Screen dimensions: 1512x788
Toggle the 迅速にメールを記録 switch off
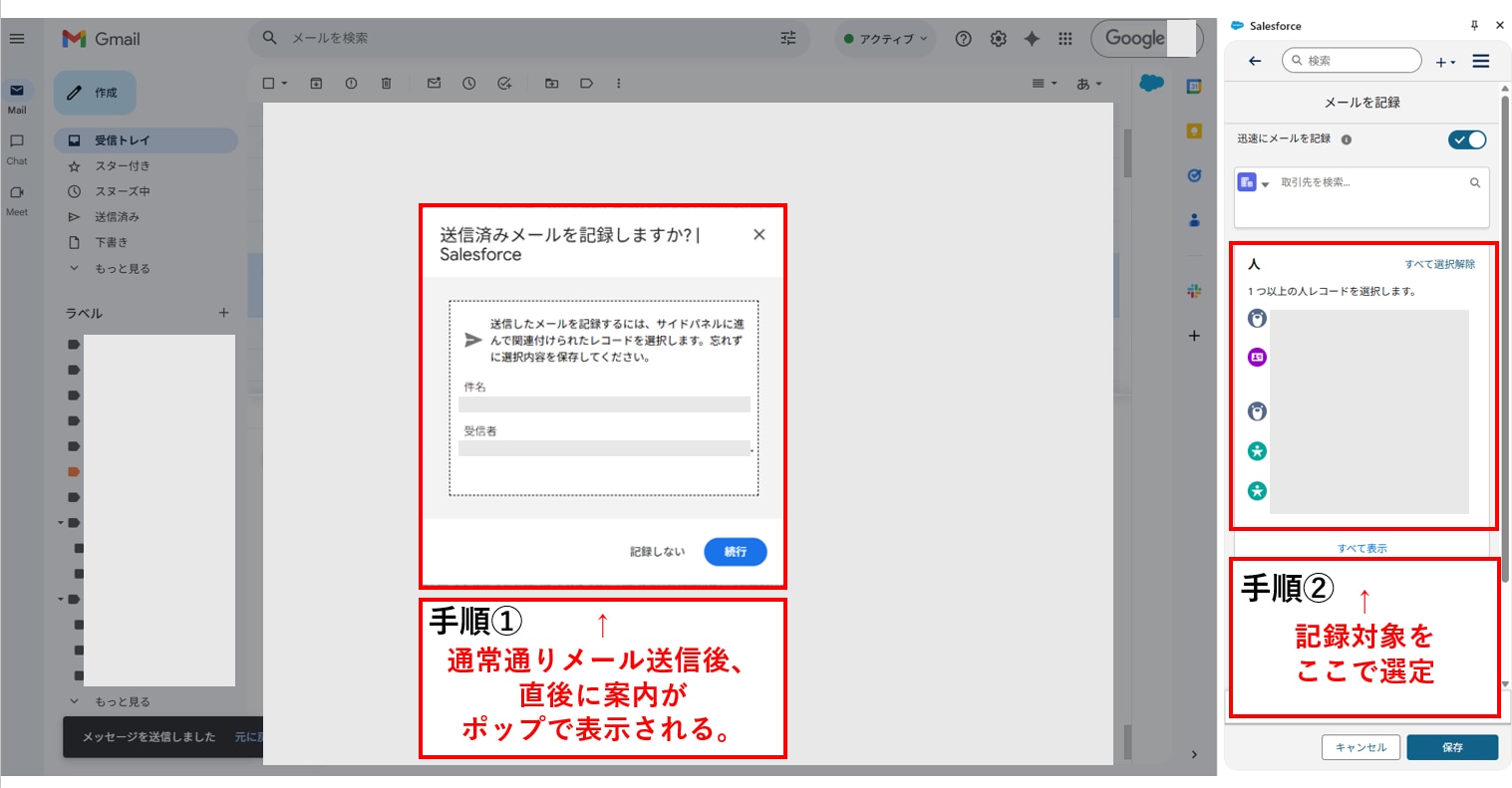[1466, 139]
